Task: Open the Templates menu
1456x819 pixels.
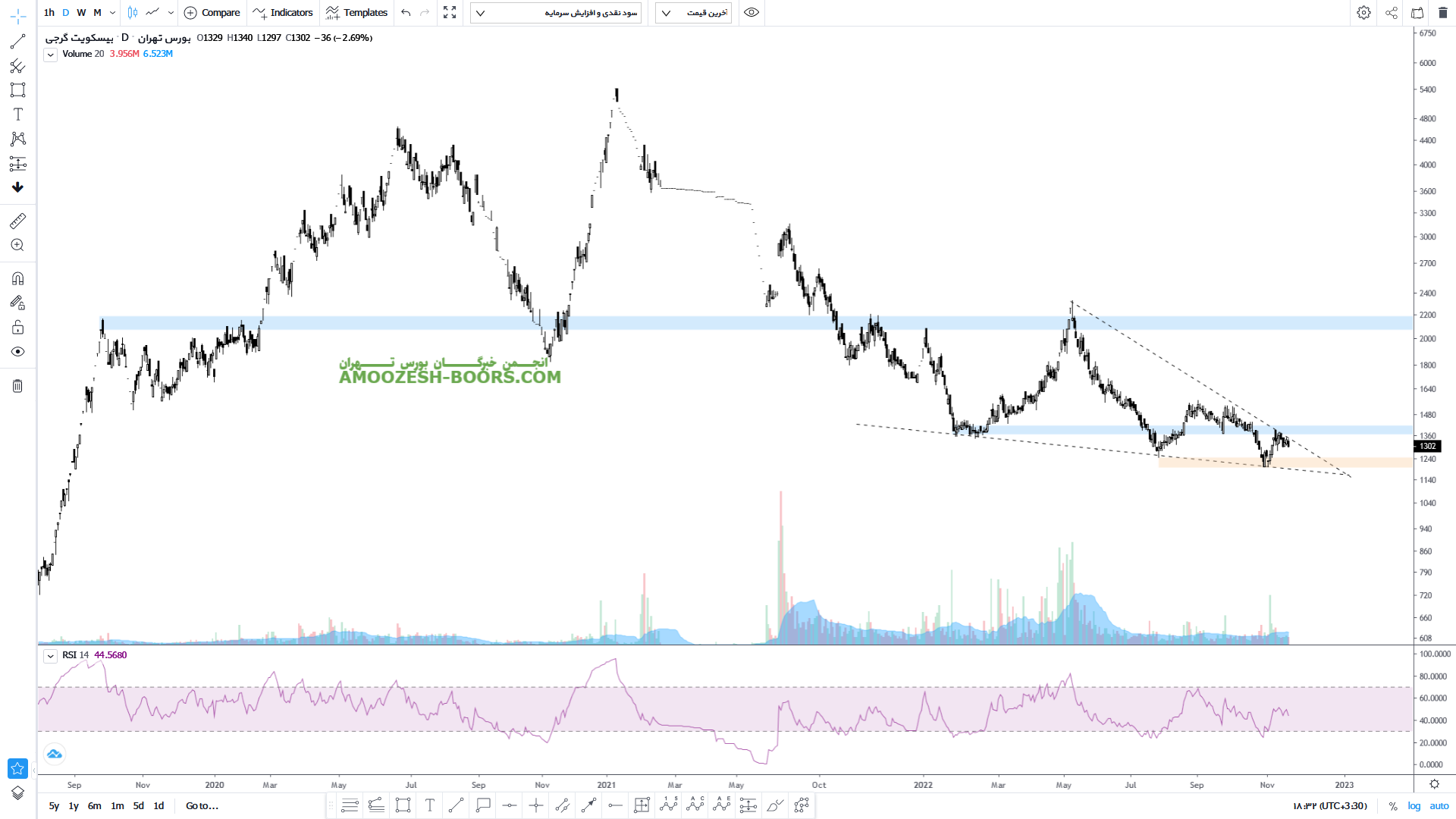Action: pyautogui.click(x=356, y=13)
